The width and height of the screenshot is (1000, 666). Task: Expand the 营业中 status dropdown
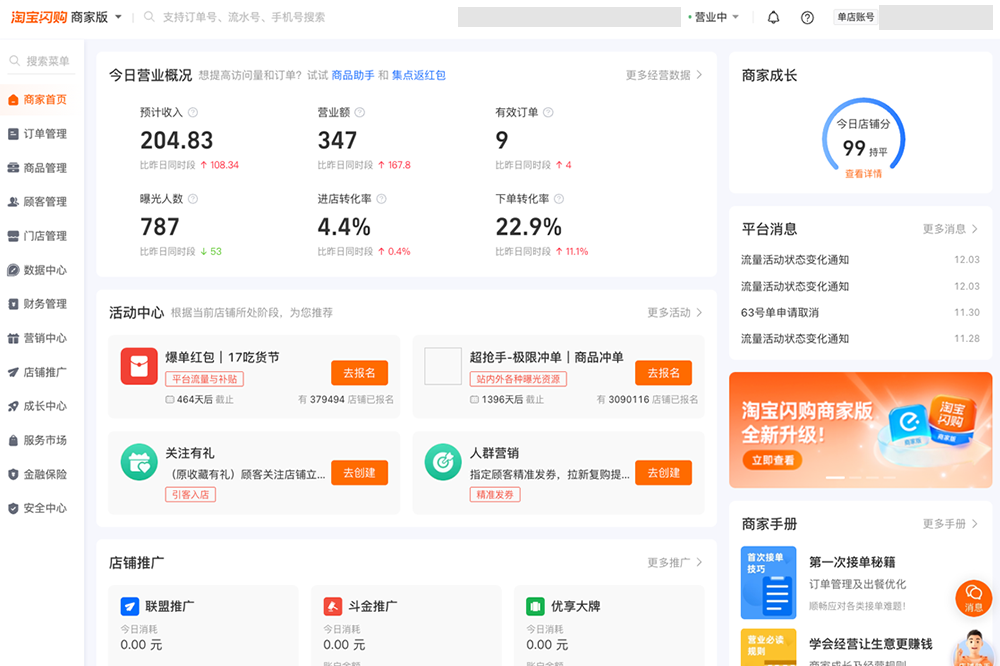tap(715, 17)
